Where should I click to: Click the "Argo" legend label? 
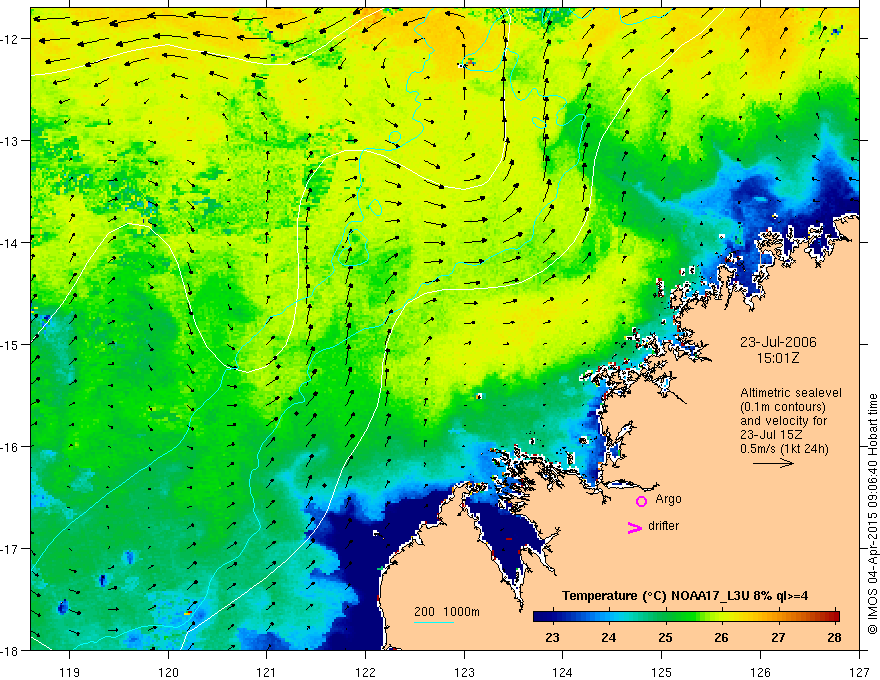668,499
